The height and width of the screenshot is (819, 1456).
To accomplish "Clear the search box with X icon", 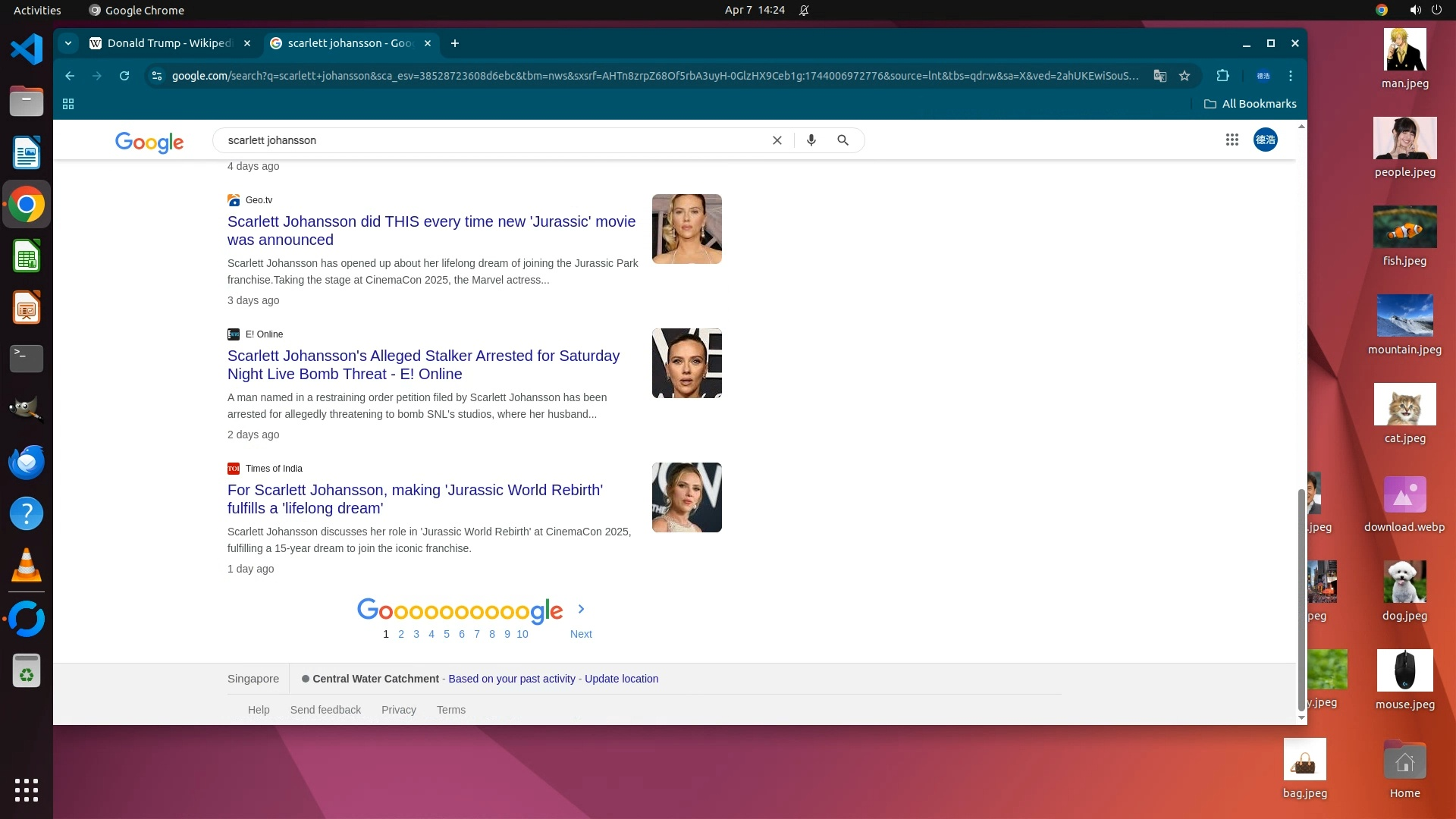I will tap(777, 140).
